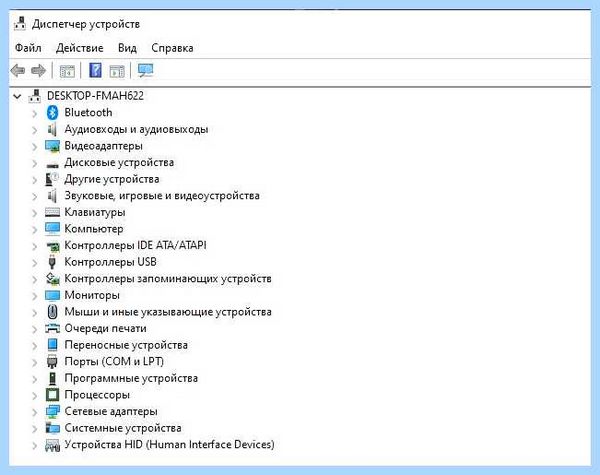The width and height of the screenshot is (600, 475).
Task: Click the Контроллеры USB plug icon
Action: click(52, 262)
